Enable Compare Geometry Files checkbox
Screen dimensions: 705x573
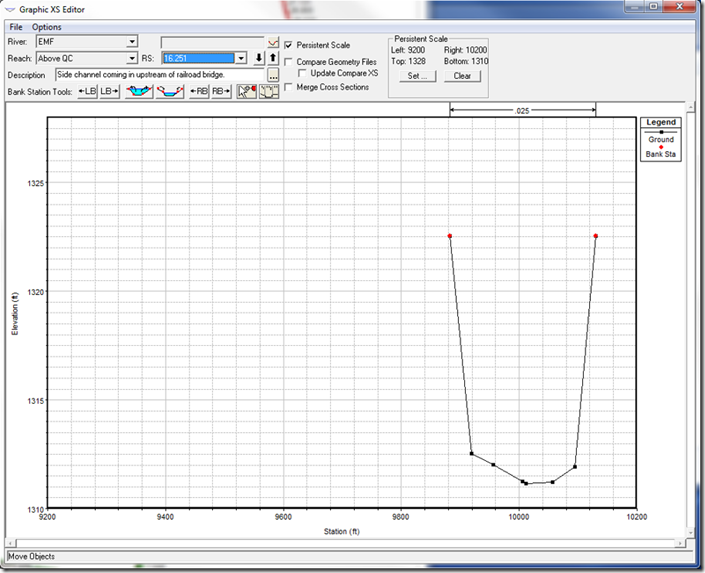289,62
